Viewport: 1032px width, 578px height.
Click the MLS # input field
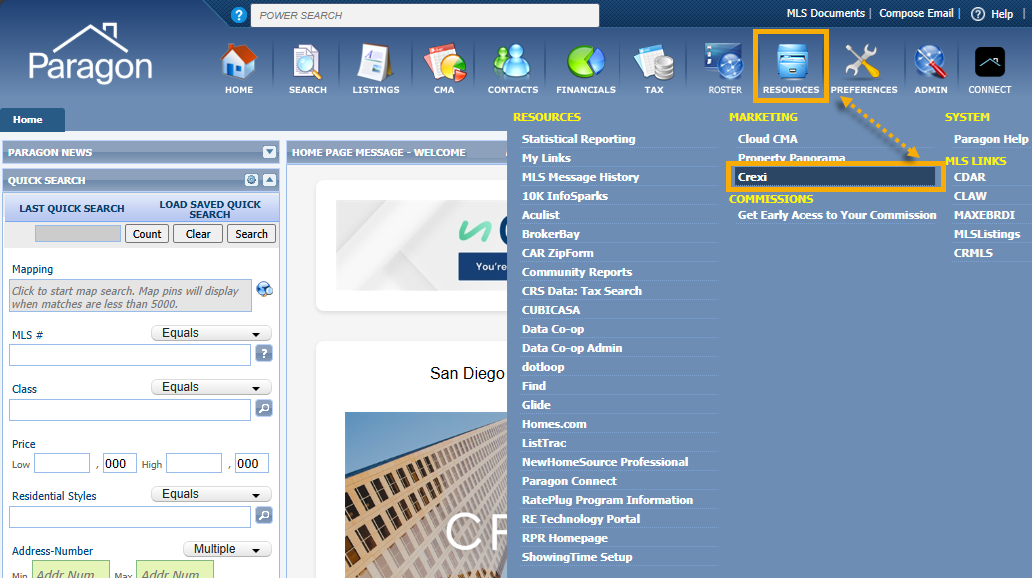tap(130, 355)
